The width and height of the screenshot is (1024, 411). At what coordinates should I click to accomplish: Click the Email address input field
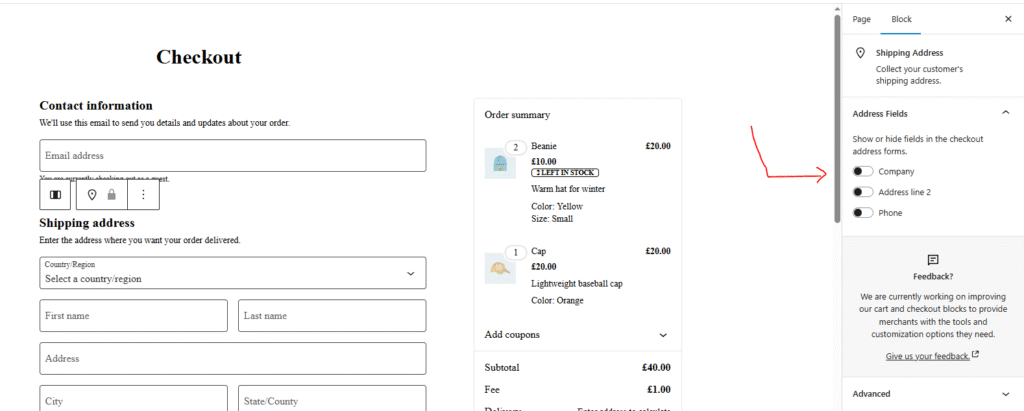click(233, 156)
